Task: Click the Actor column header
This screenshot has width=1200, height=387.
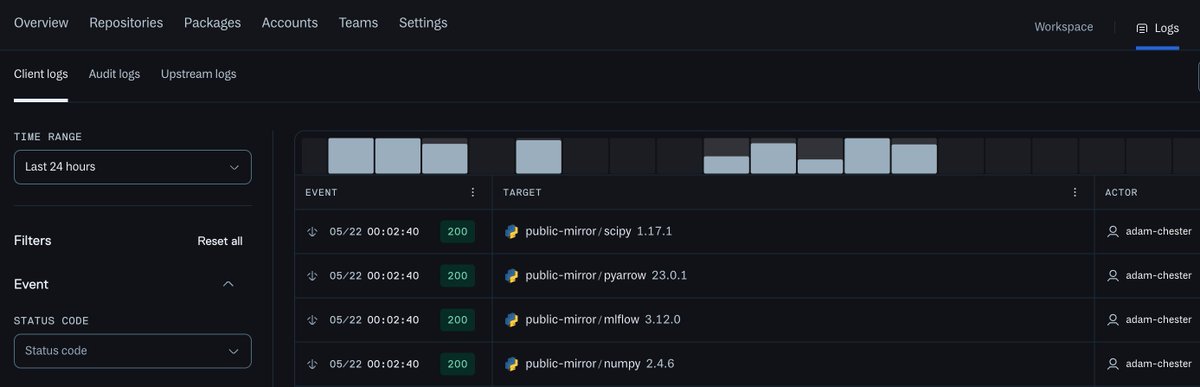Action: pos(1121,192)
